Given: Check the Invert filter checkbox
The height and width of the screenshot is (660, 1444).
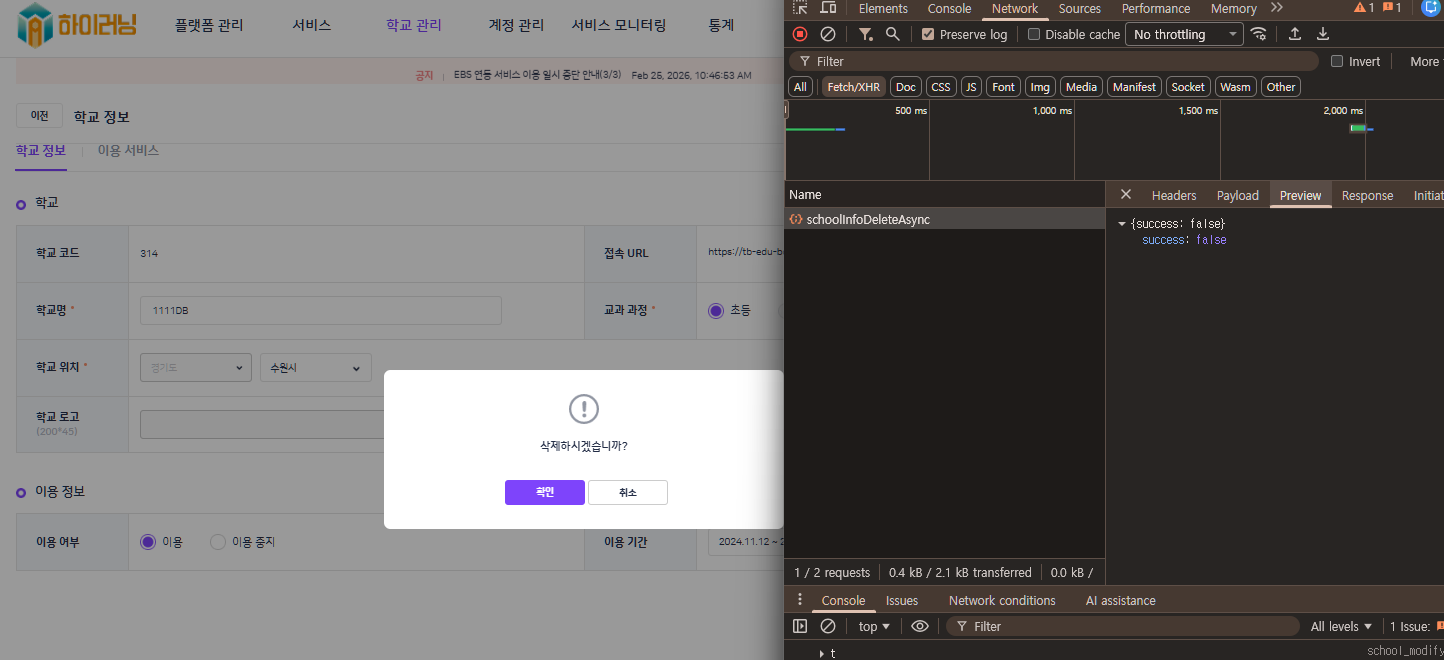Looking at the screenshot, I should (x=1337, y=61).
